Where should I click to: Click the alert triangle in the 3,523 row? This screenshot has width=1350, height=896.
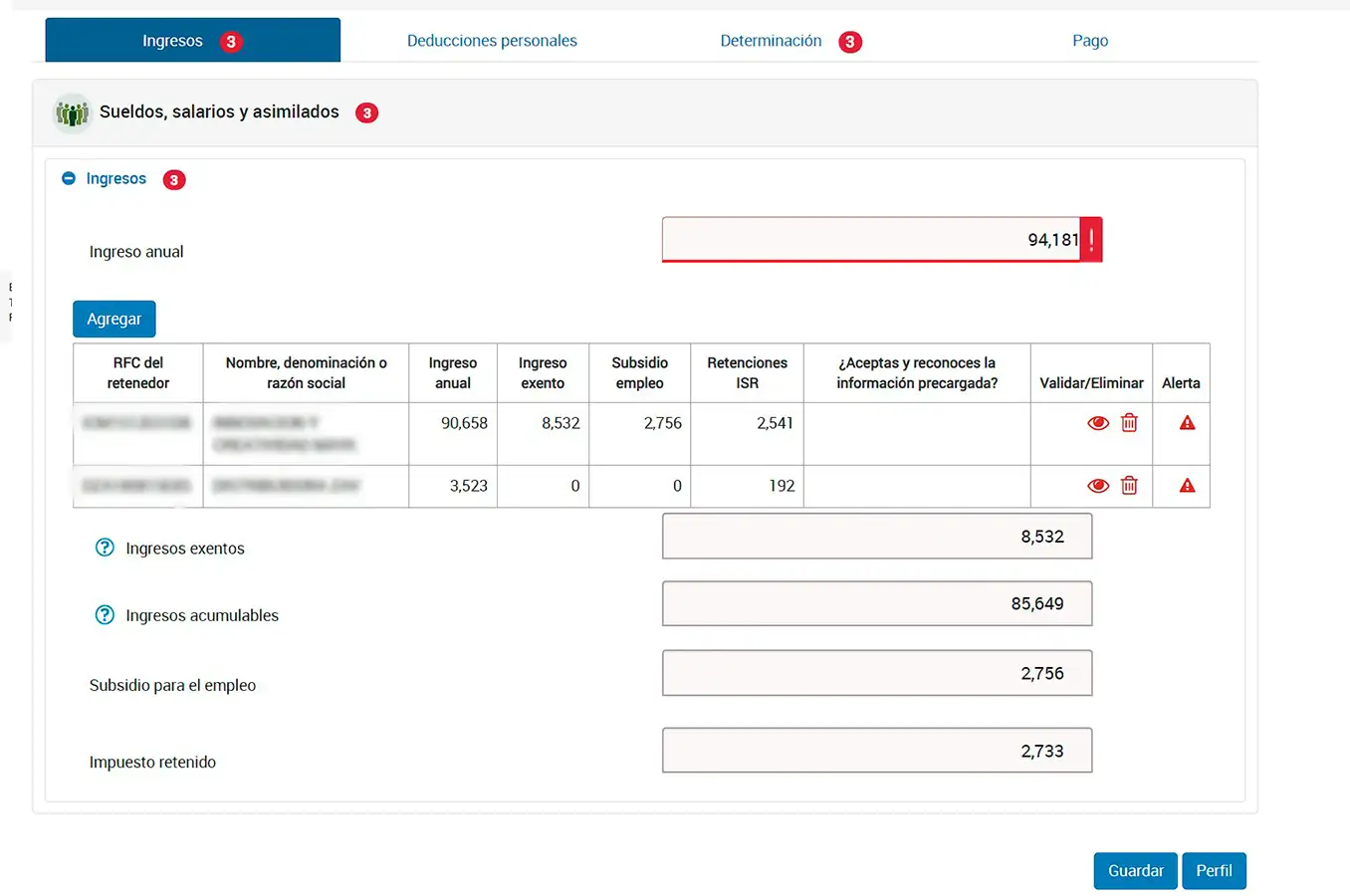pyautogui.click(x=1187, y=486)
